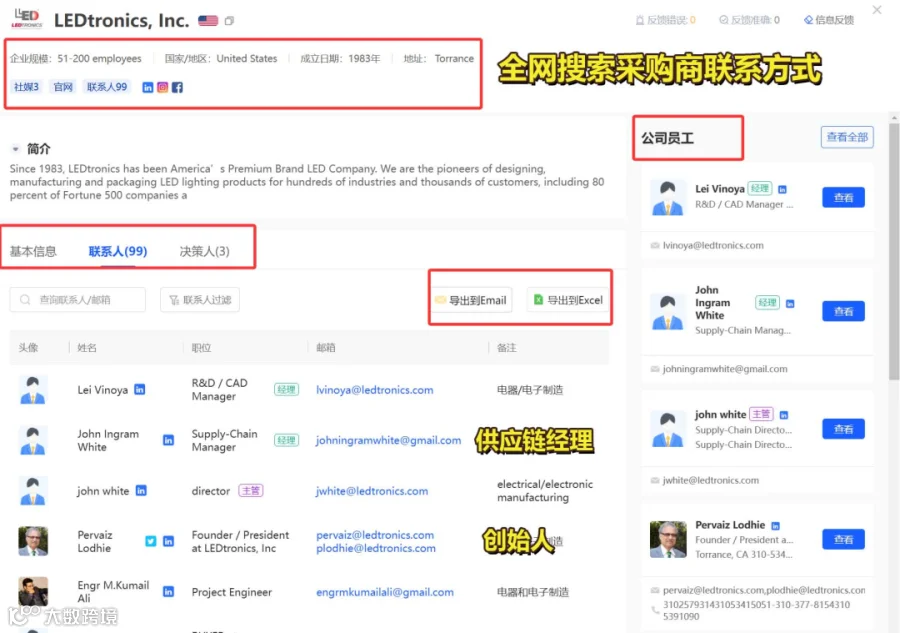The width and height of the screenshot is (900, 633).
Task: Click 查看 on John Ingram White card
Action: click(x=843, y=311)
